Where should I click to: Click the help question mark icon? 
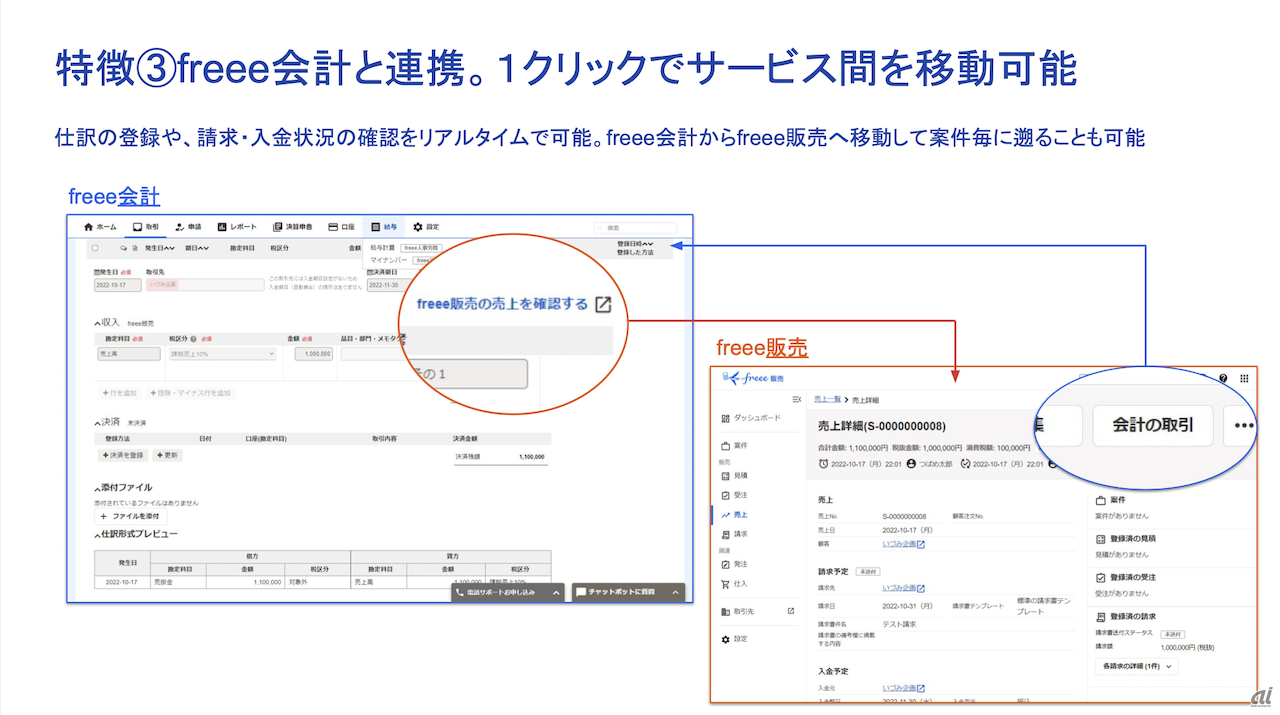click(x=1223, y=378)
